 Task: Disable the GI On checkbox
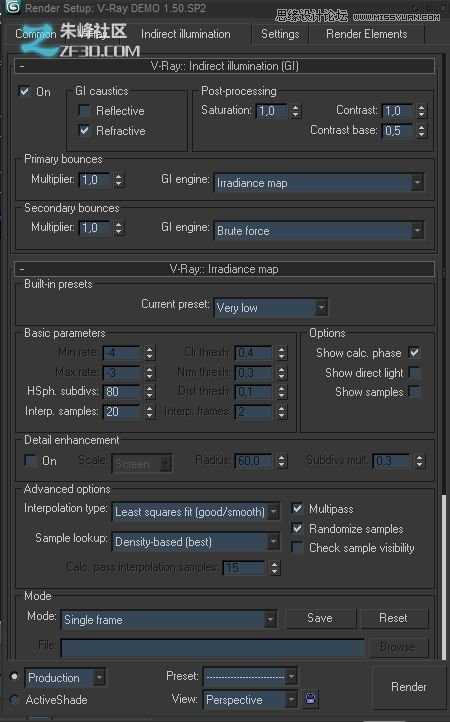(x=24, y=91)
